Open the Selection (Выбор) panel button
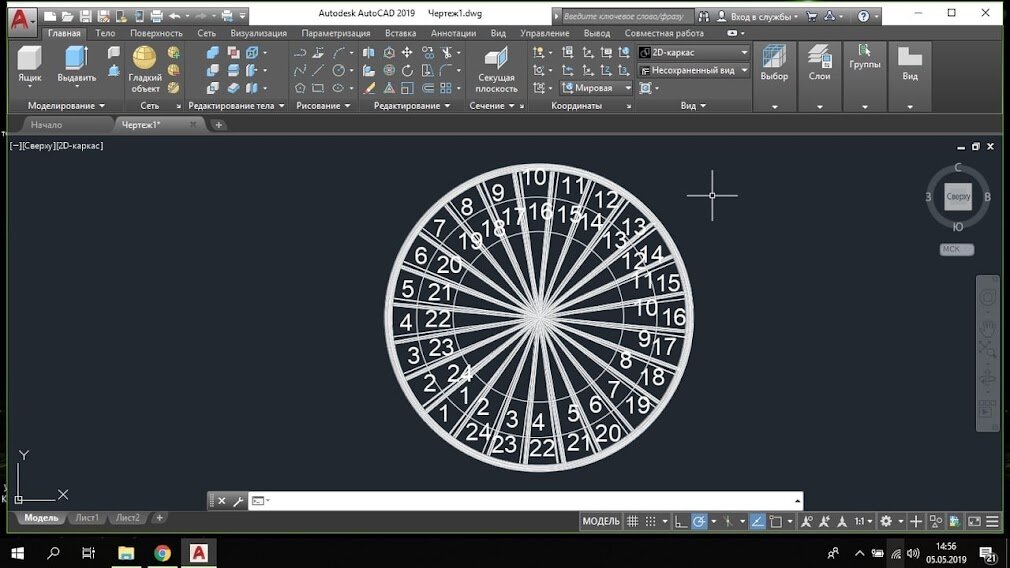 774,76
